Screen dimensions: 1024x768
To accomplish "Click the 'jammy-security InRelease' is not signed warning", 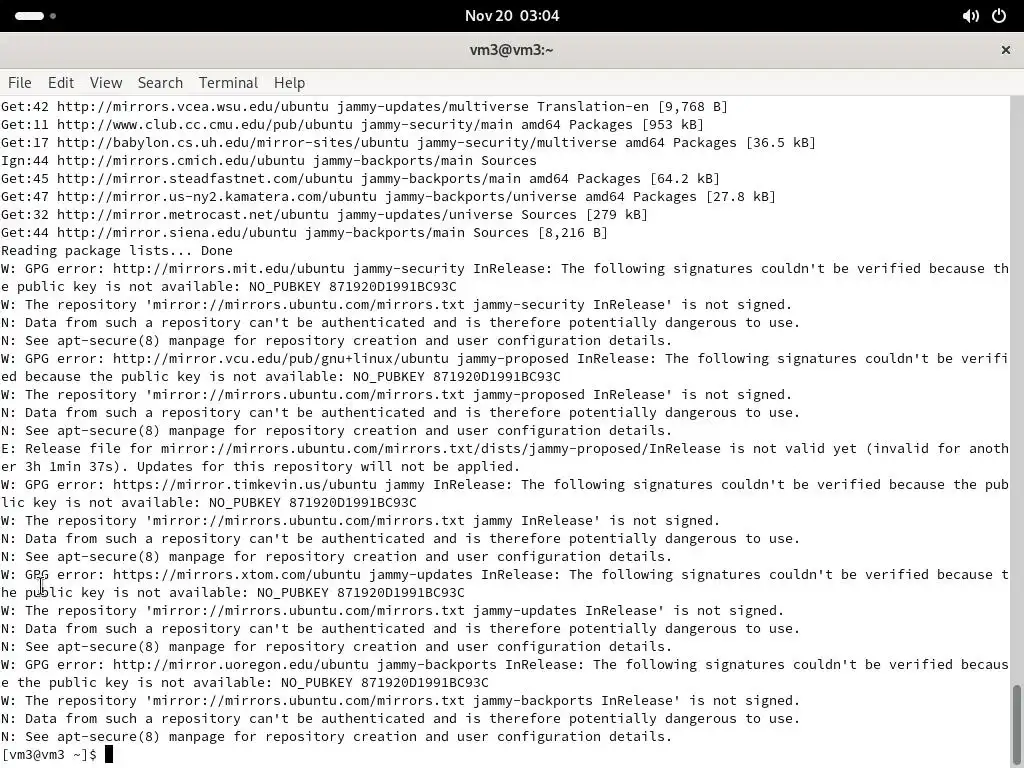I will (x=396, y=305).
